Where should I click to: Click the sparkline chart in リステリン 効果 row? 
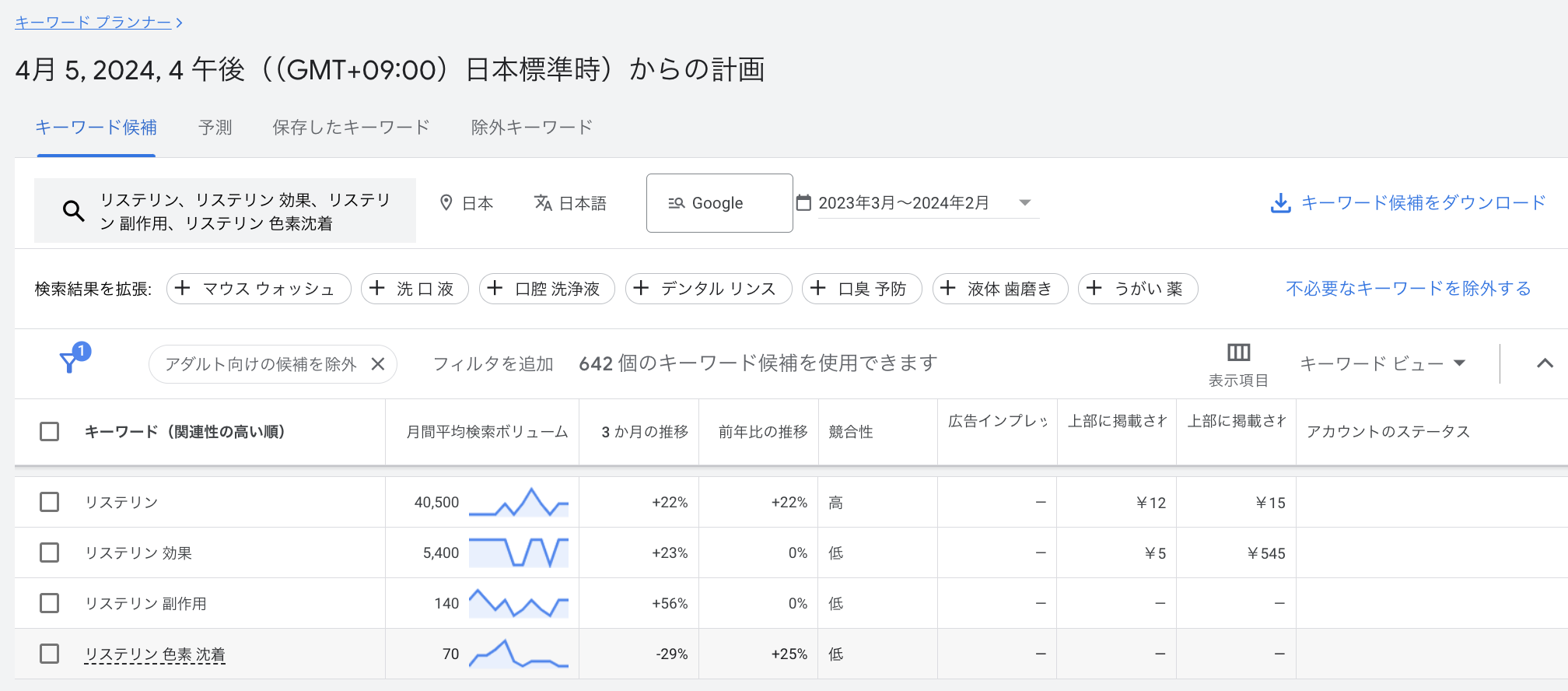(519, 552)
